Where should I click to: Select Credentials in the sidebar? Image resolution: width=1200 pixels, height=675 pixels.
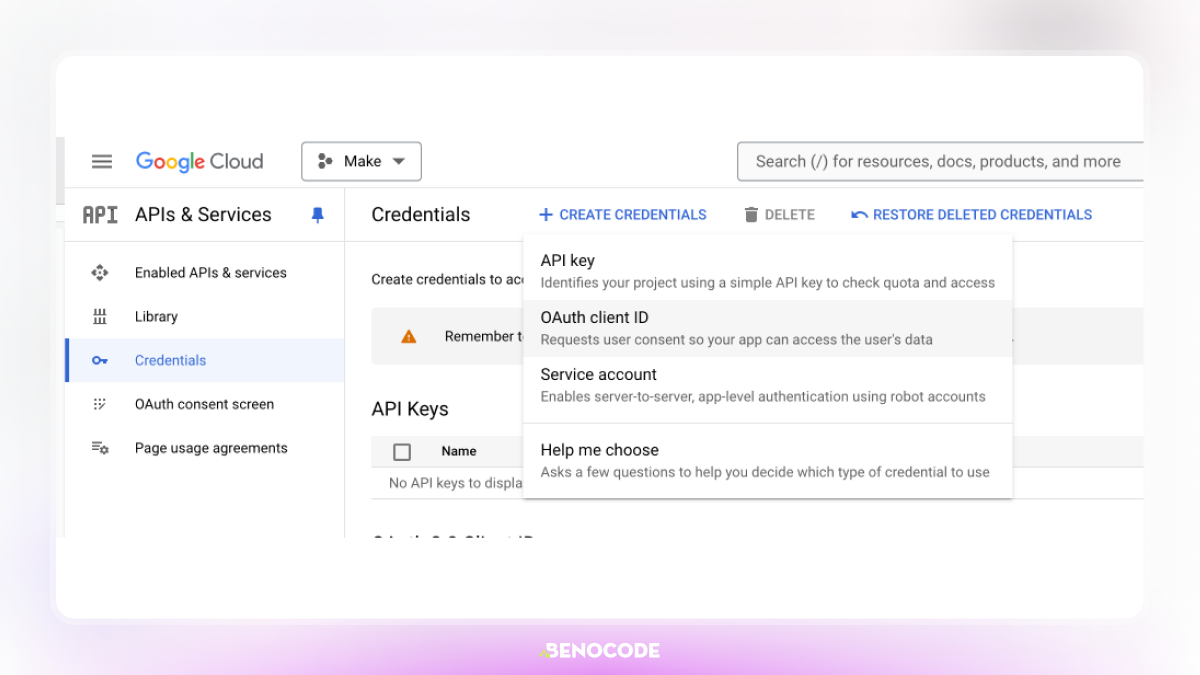coord(205,360)
